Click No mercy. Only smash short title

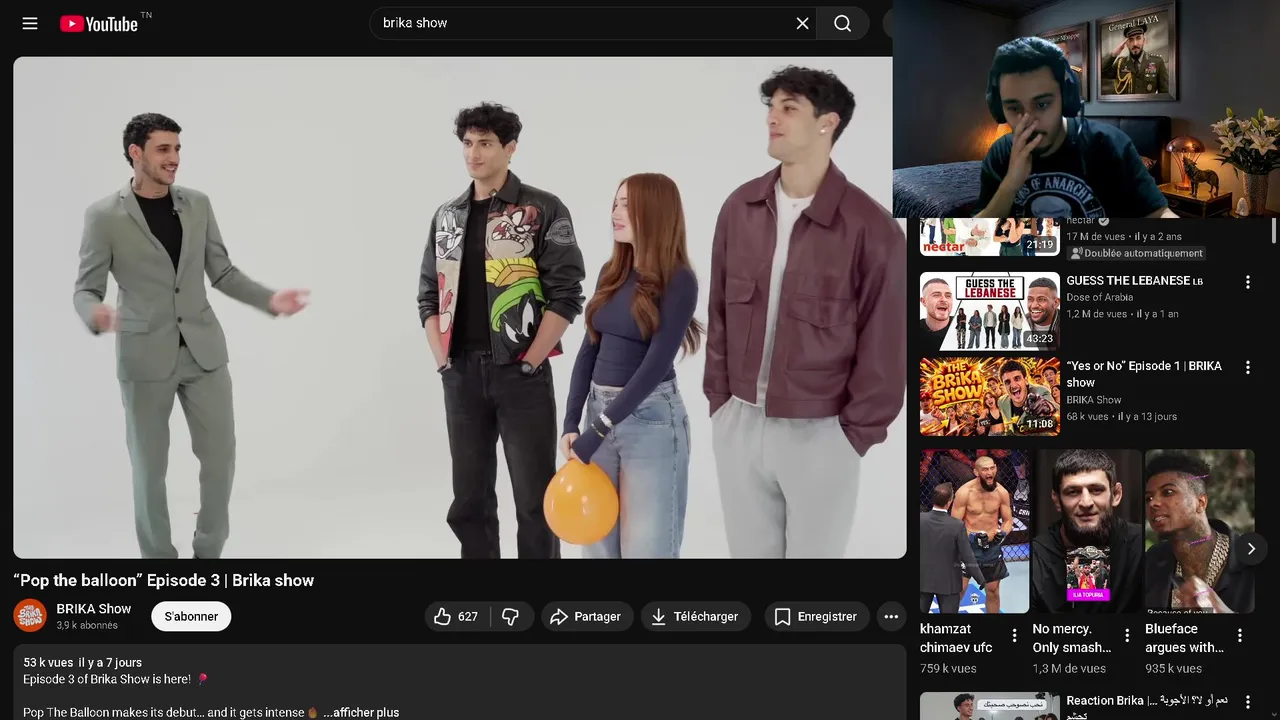[x=1072, y=638]
